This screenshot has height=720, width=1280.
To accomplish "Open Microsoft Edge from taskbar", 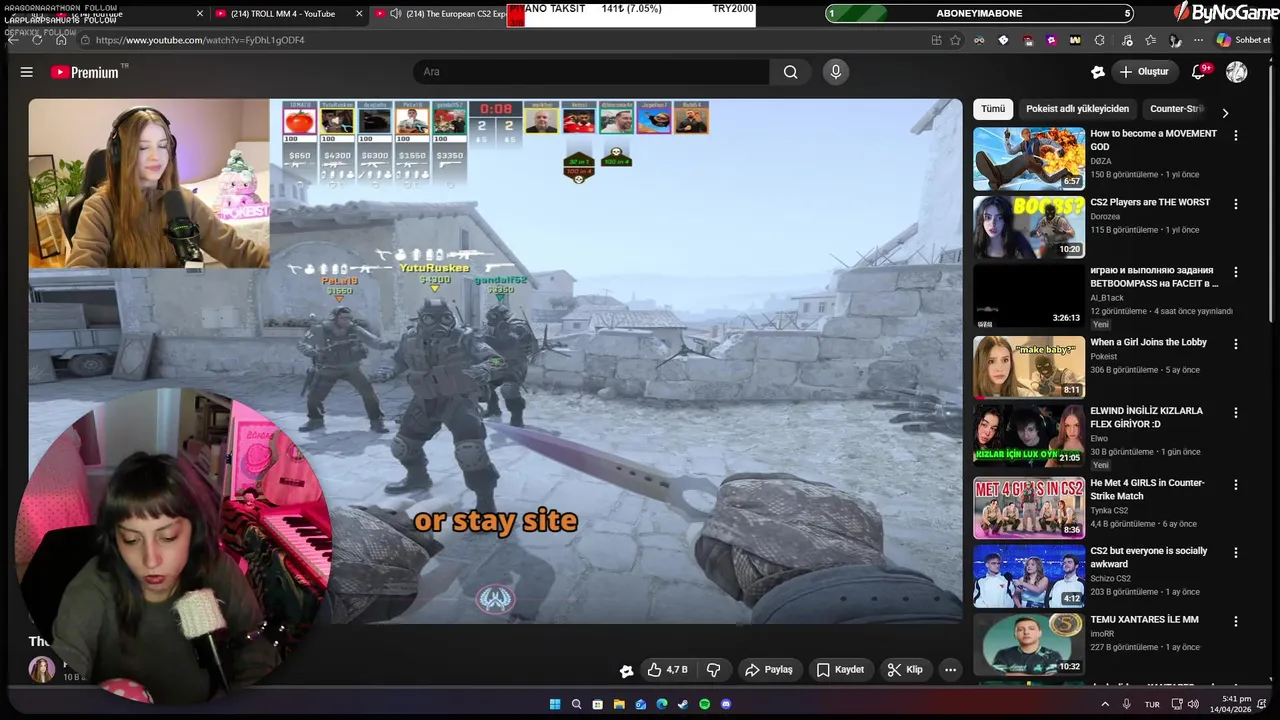I will 662,704.
